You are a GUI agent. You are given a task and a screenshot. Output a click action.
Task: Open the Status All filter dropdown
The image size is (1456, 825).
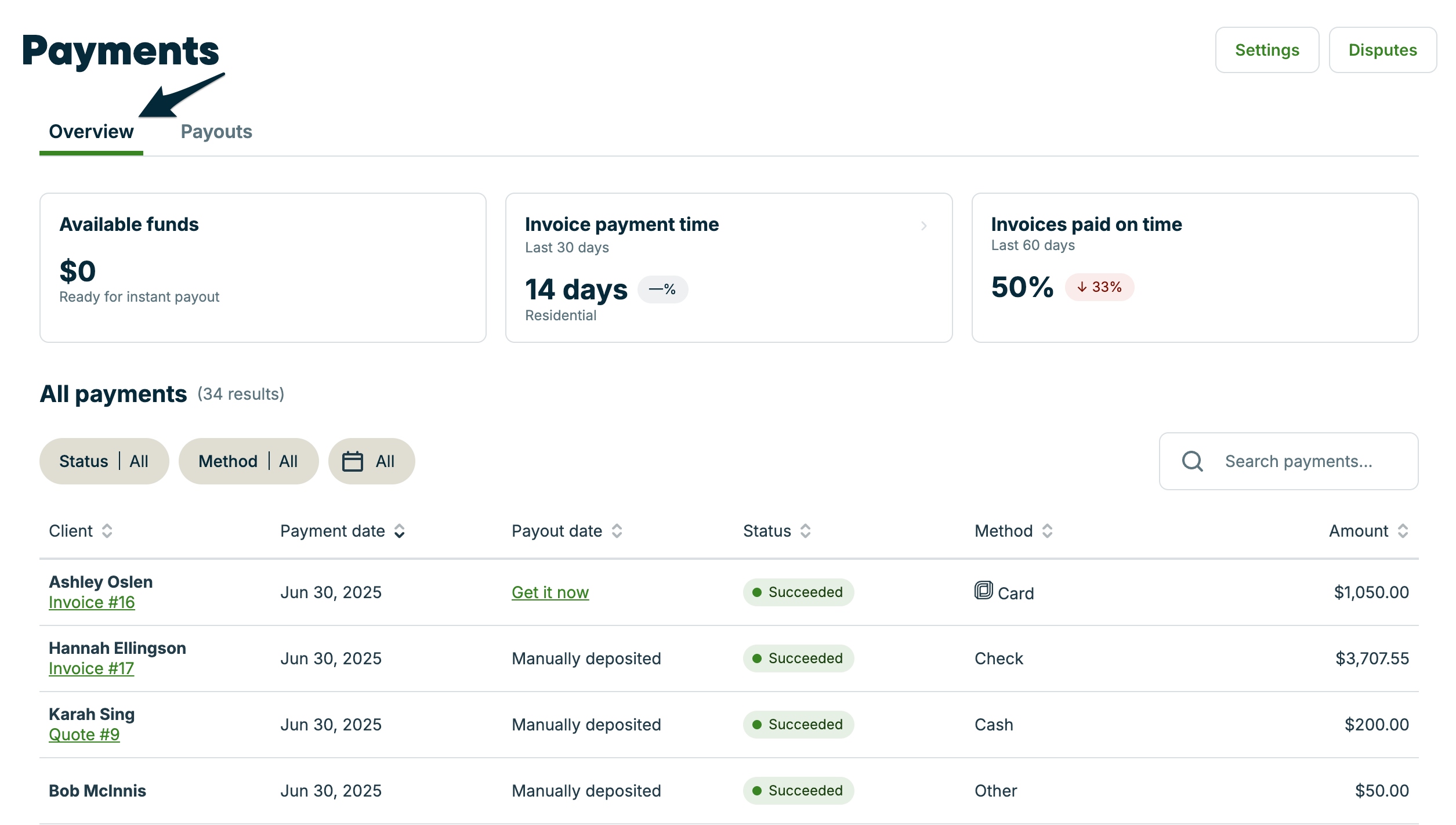(x=104, y=461)
